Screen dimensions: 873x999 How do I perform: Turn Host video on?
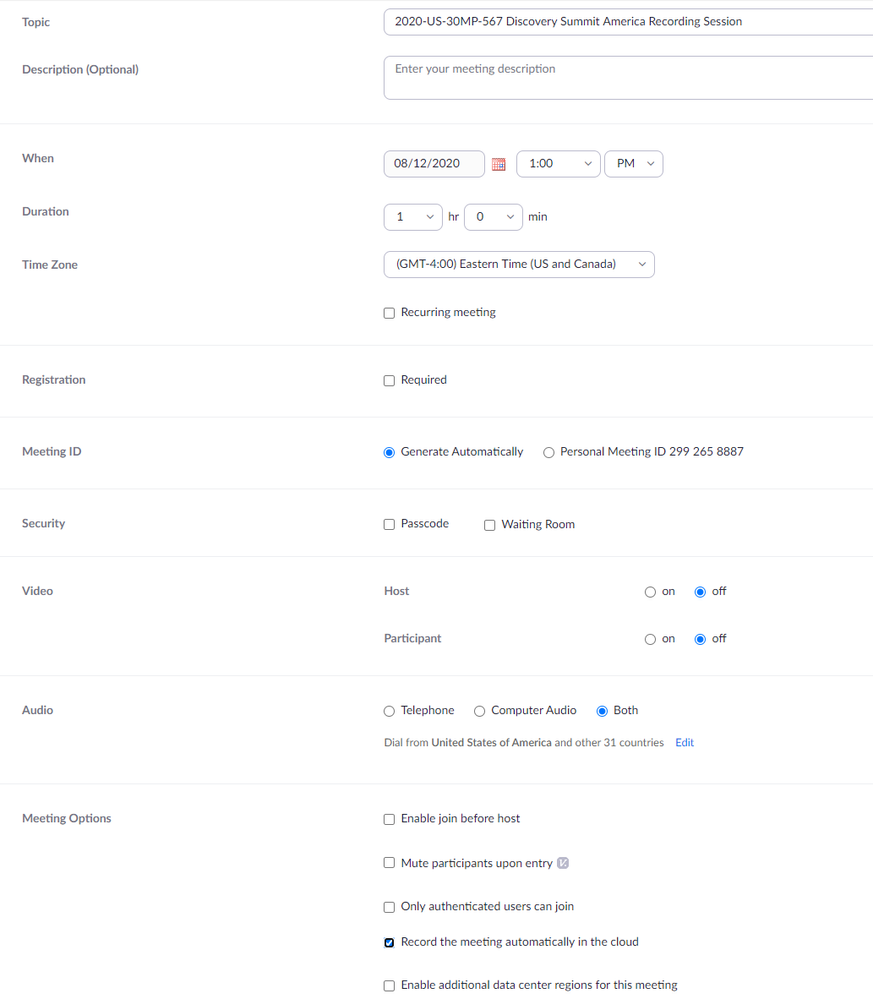(x=651, y=592)
